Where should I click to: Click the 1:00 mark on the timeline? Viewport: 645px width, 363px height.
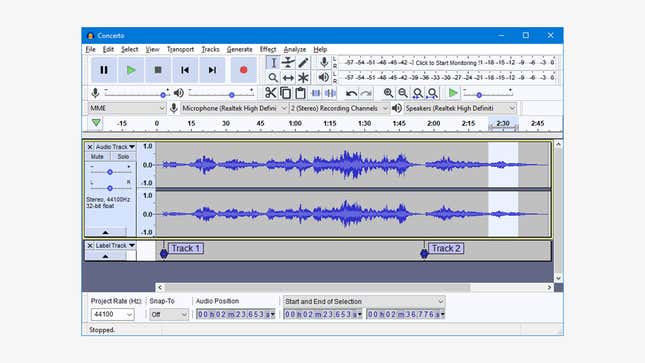pos(295,123)
